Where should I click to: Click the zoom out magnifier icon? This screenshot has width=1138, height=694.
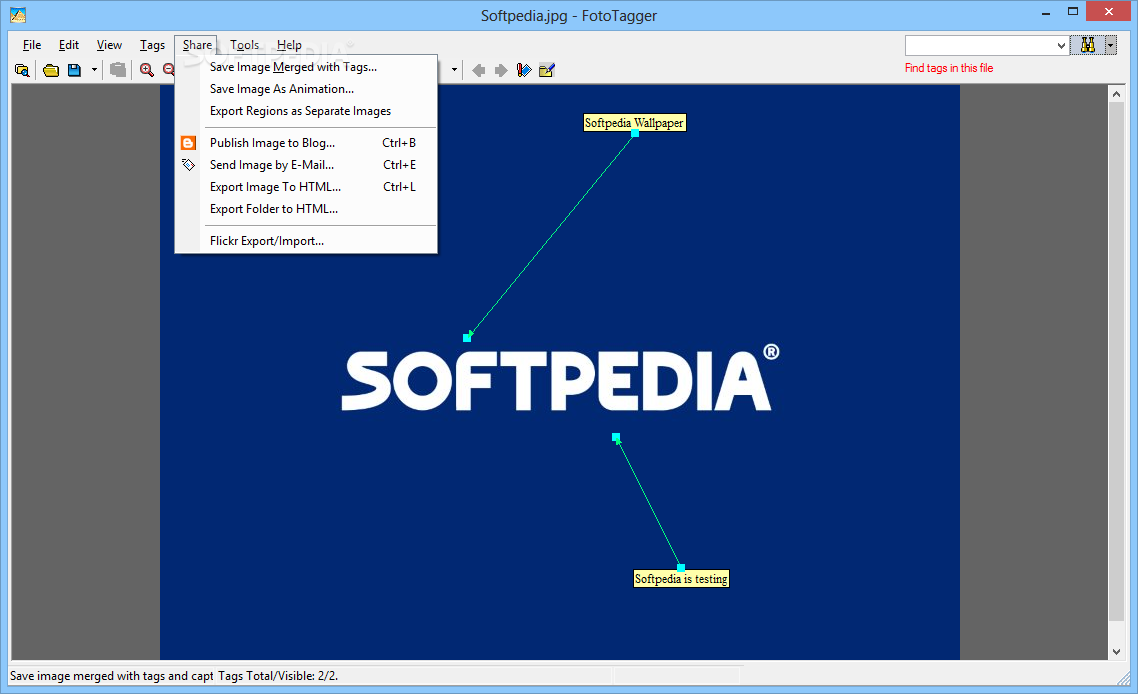point(169,70)
